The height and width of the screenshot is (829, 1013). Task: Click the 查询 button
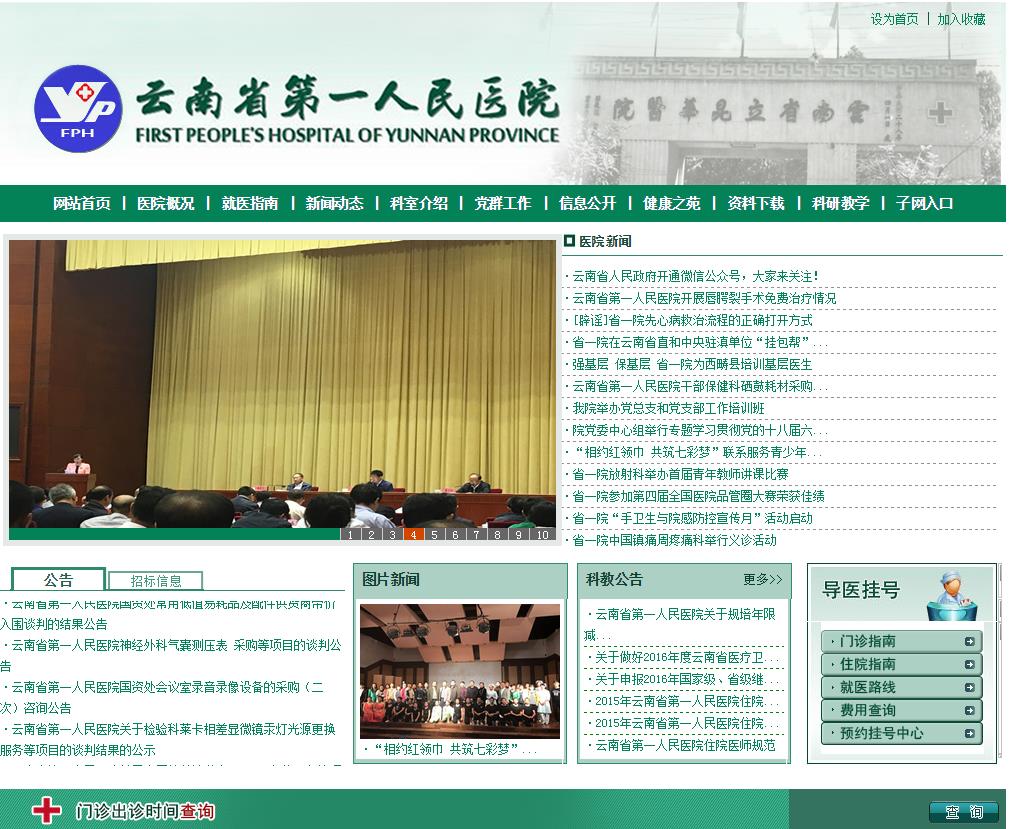(964, 812)
